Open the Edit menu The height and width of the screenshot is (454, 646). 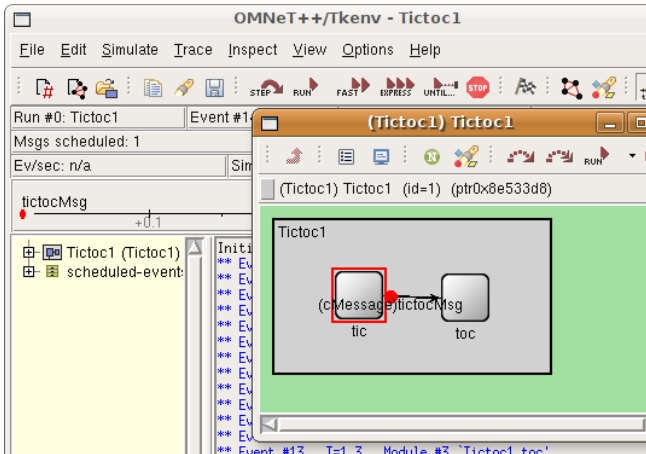[73, 50]
